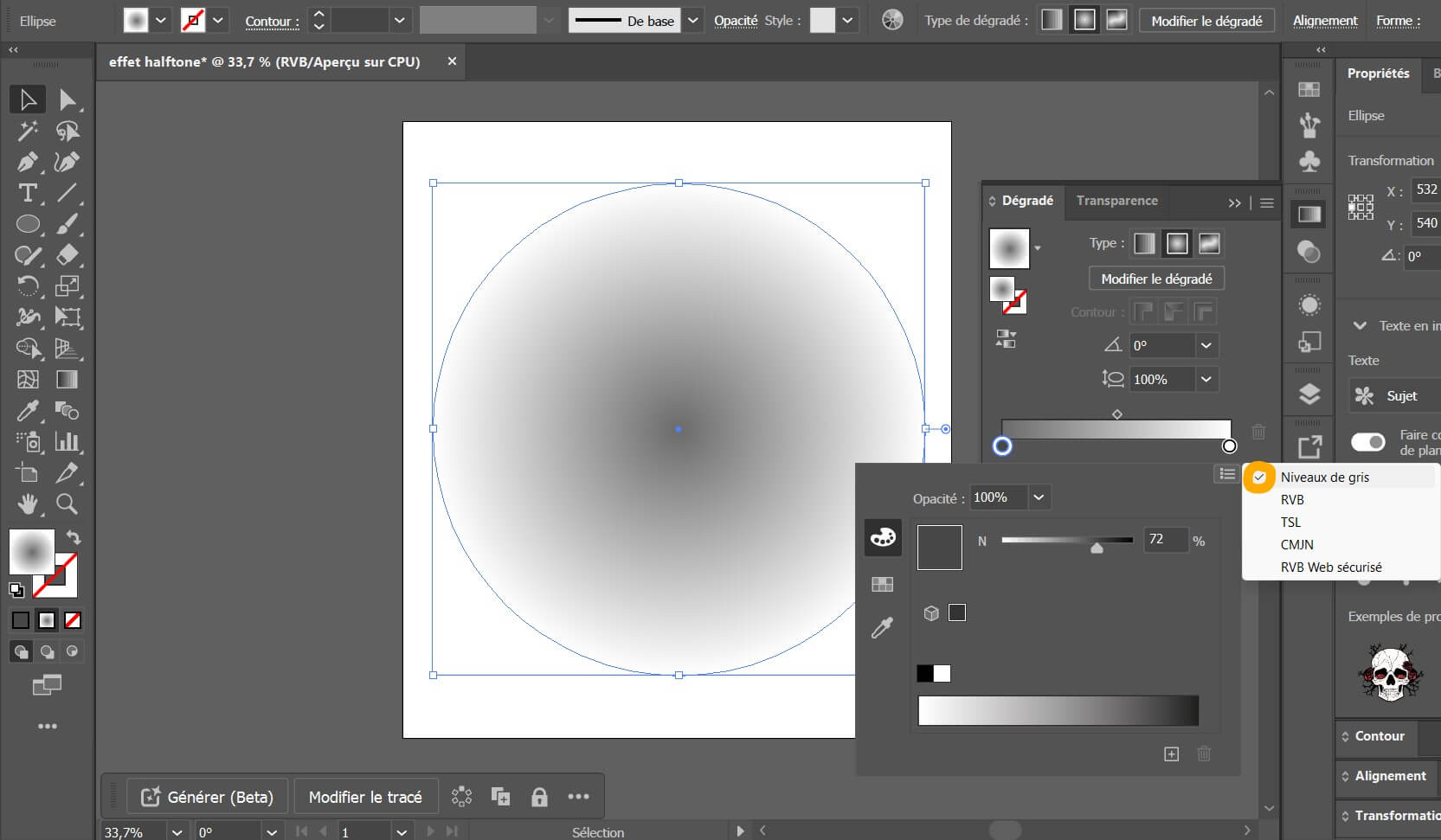Open Recolor Artwork wheel icon
This screenshot has width=1441, height=840.
[x=892, y=20]
